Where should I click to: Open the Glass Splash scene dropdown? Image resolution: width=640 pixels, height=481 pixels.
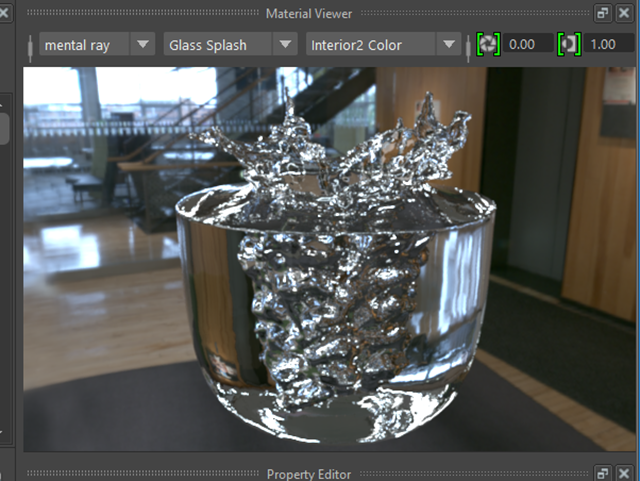click(x=230, y=44)
